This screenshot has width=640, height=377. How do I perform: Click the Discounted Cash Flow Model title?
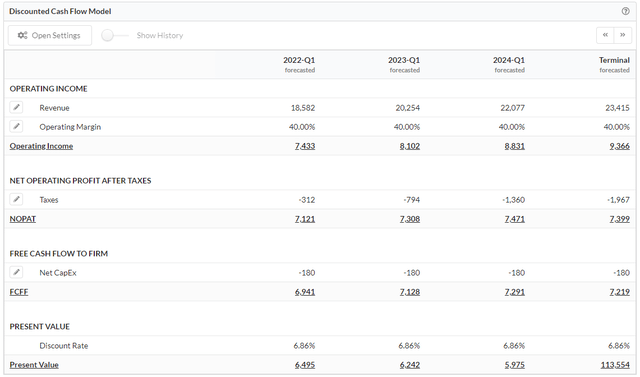click(60, 11)
